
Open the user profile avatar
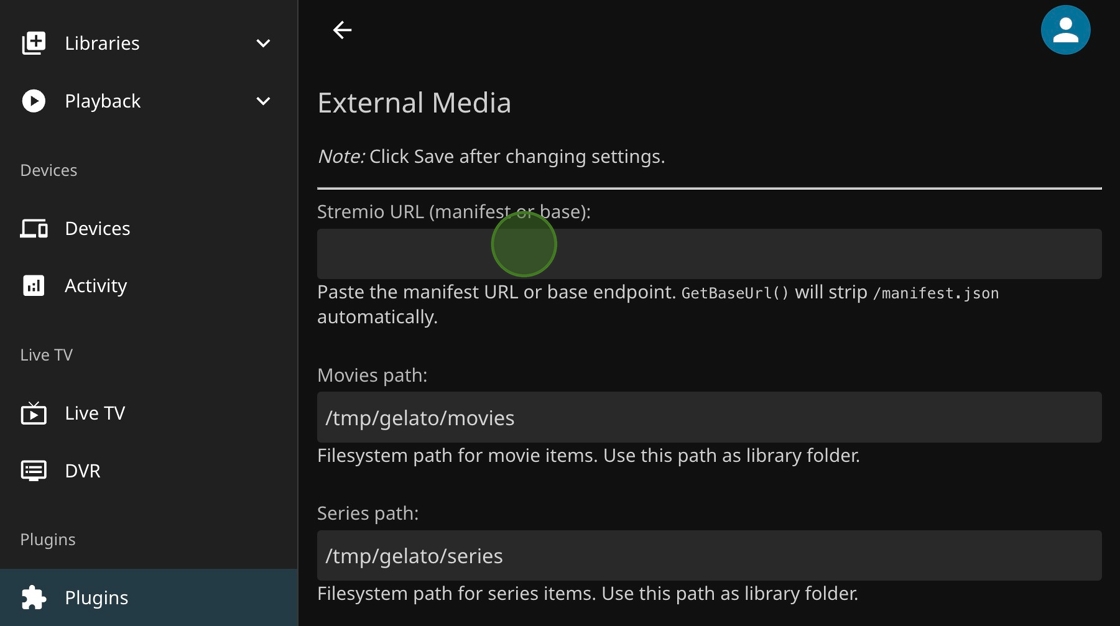click(x=1065, y=30)
